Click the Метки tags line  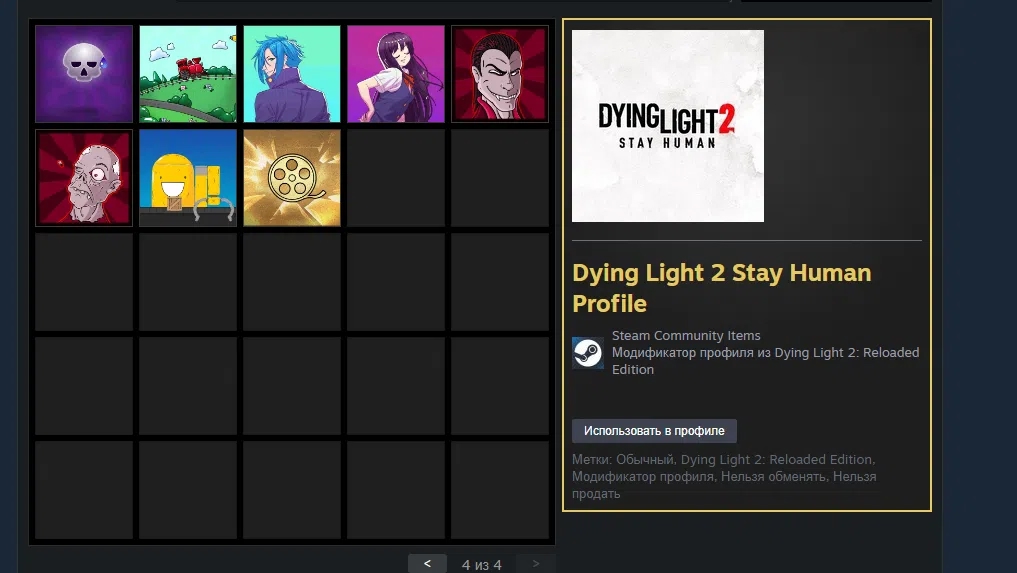coord(724,476)
